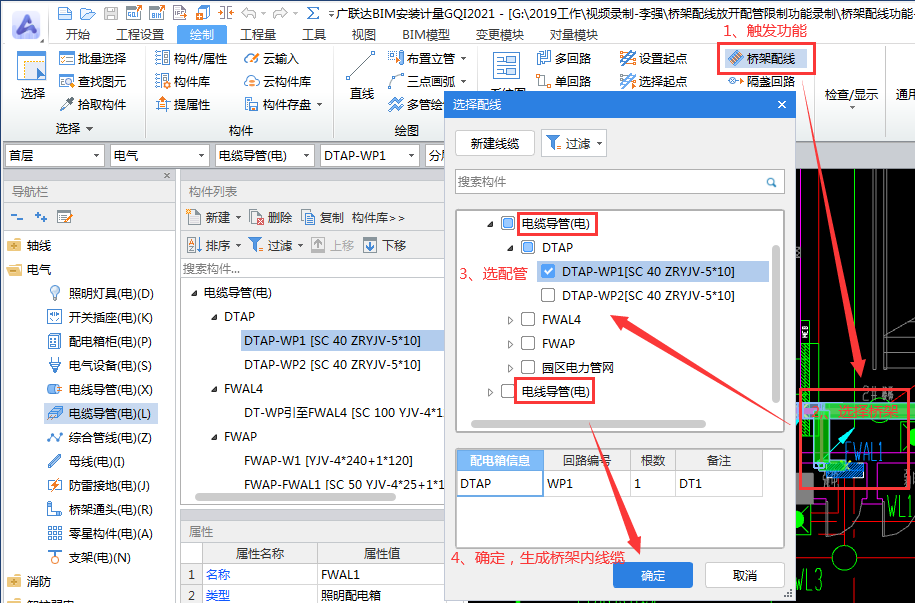Check the DTAP-WP2 checkbox

pyautogui.click(x=547, y=295)
